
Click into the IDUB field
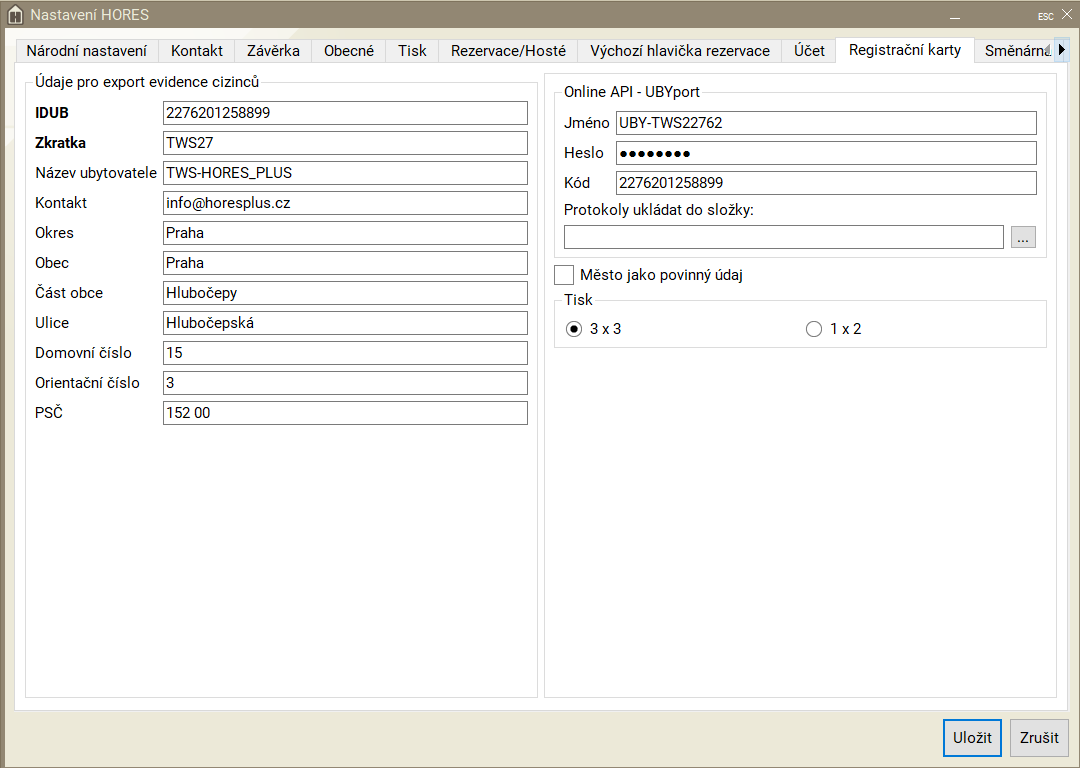(345, 113)
